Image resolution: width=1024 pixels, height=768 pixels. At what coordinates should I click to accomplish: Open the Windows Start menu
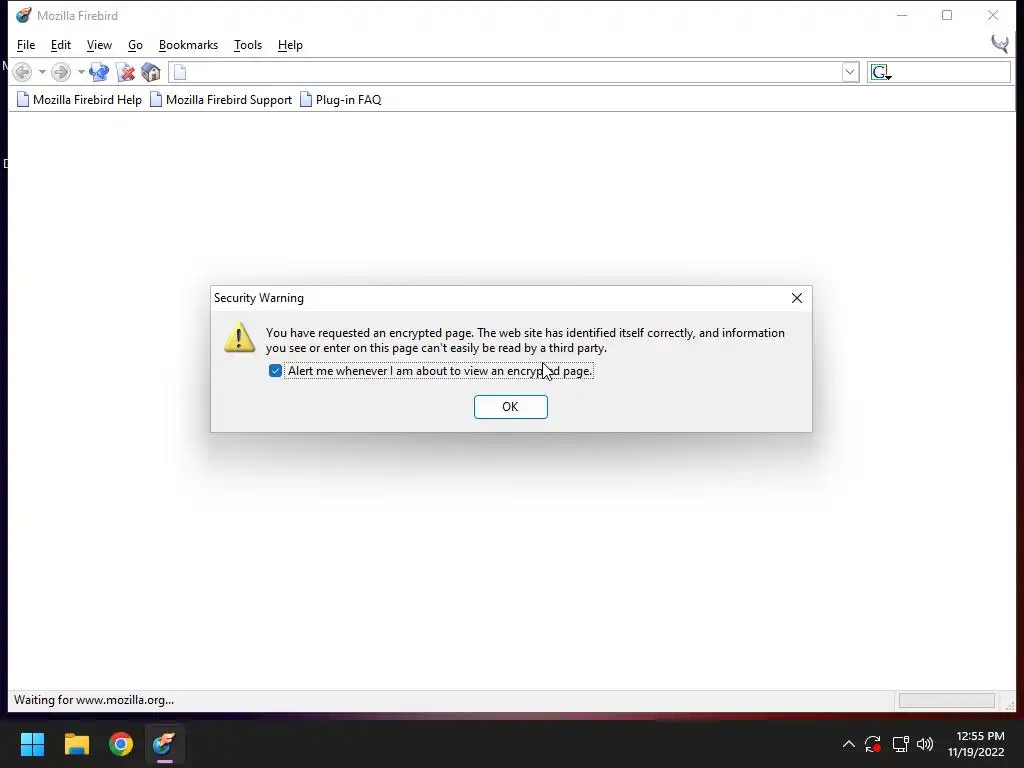tap(32, 744)
